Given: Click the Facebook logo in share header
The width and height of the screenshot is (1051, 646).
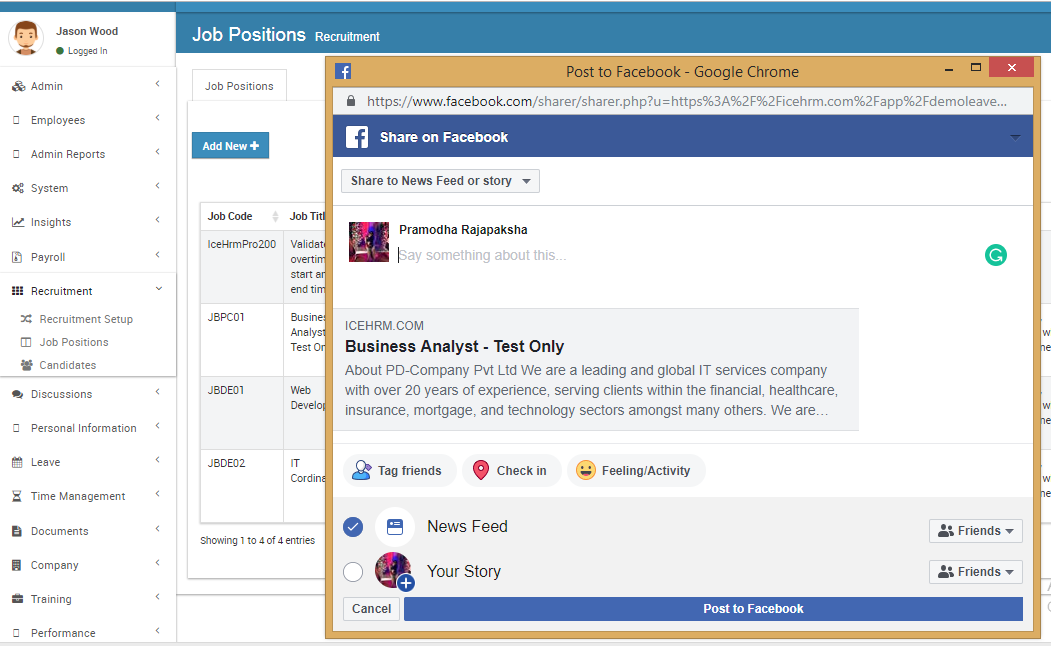Looking at the screenshot, I should (x=357, y=137).
